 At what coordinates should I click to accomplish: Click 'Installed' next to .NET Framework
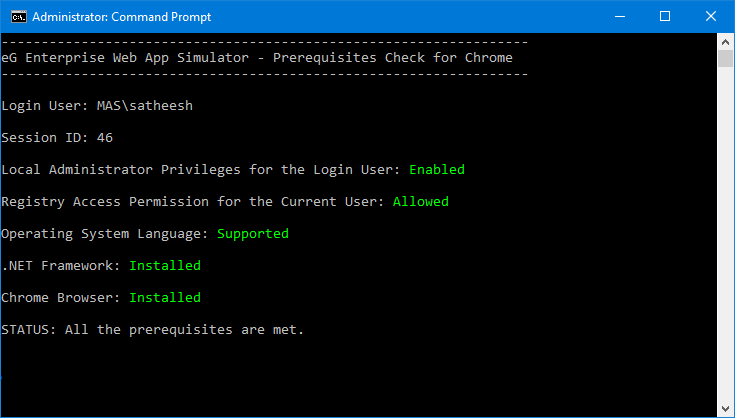click(x=165, y=266)
